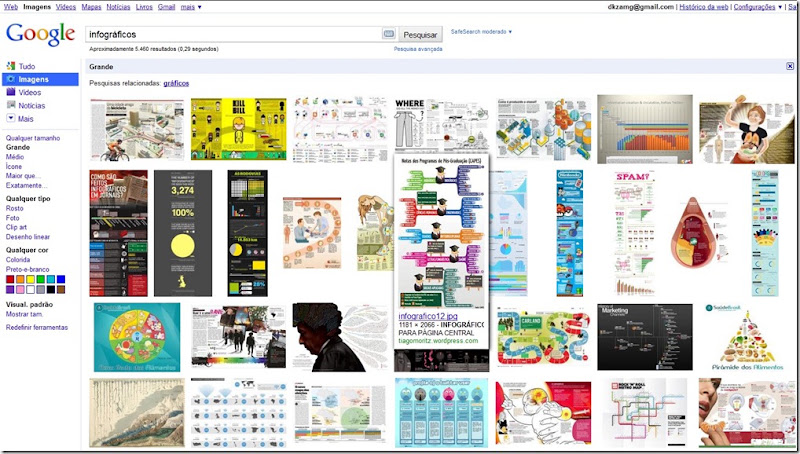Open Pesquisa avançada link
The width and height of the screenshot is (800, 454).
pos(418,49)
